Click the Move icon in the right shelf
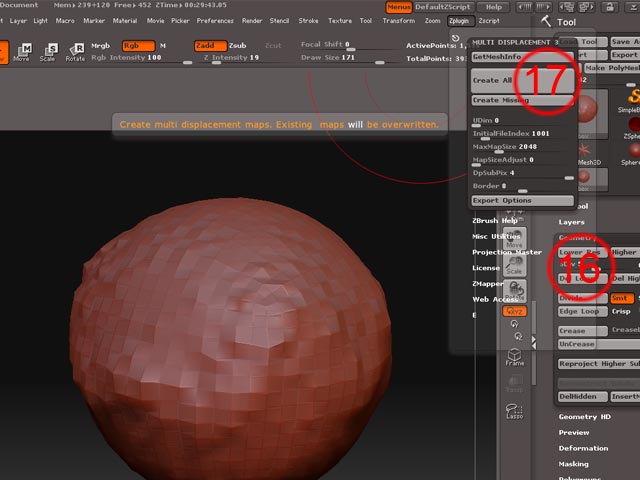Image resolution: width=640 pixels, height=480 pixels. [x=514, y=238]
